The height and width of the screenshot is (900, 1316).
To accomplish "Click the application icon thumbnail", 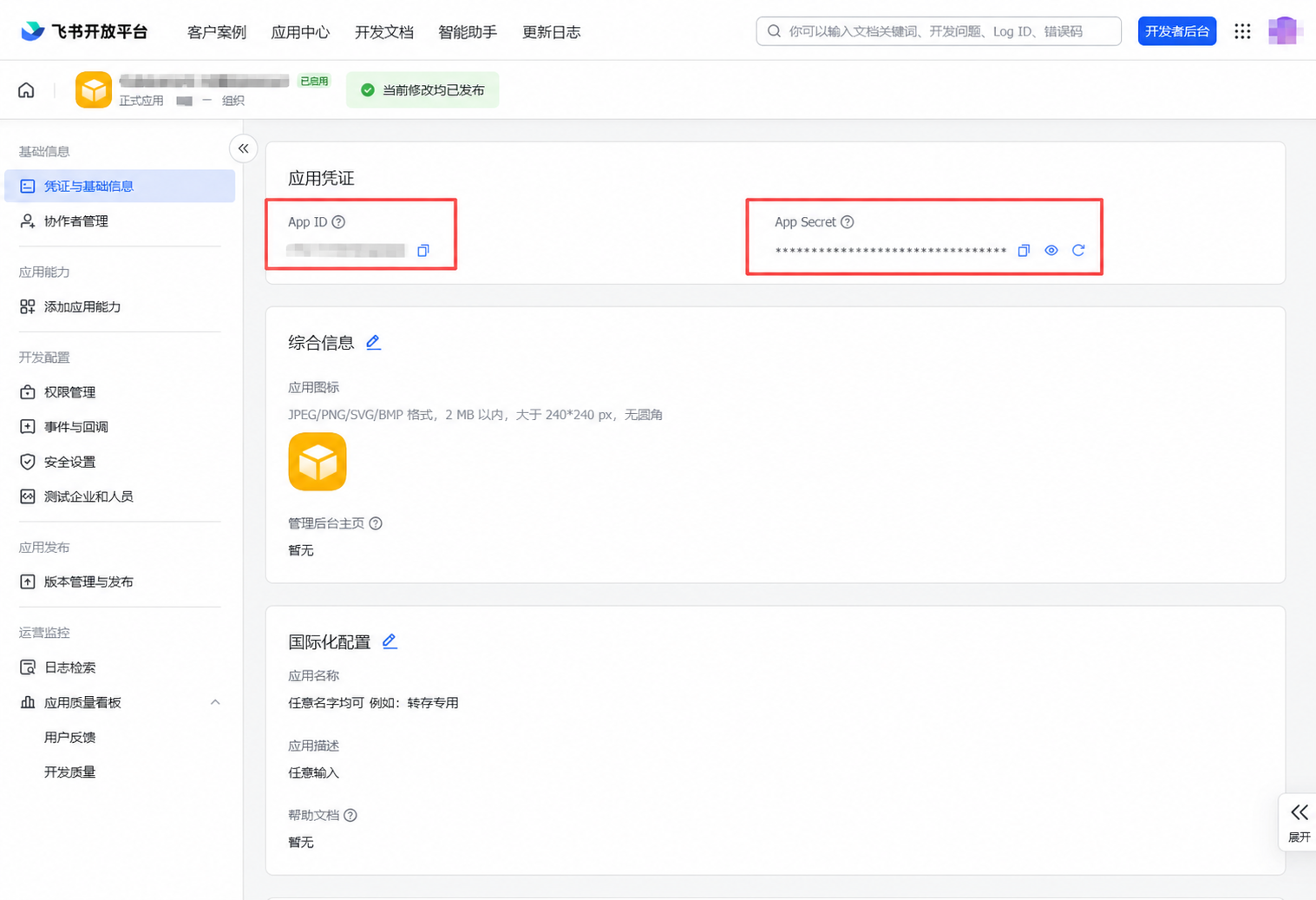I will [318, 462].
